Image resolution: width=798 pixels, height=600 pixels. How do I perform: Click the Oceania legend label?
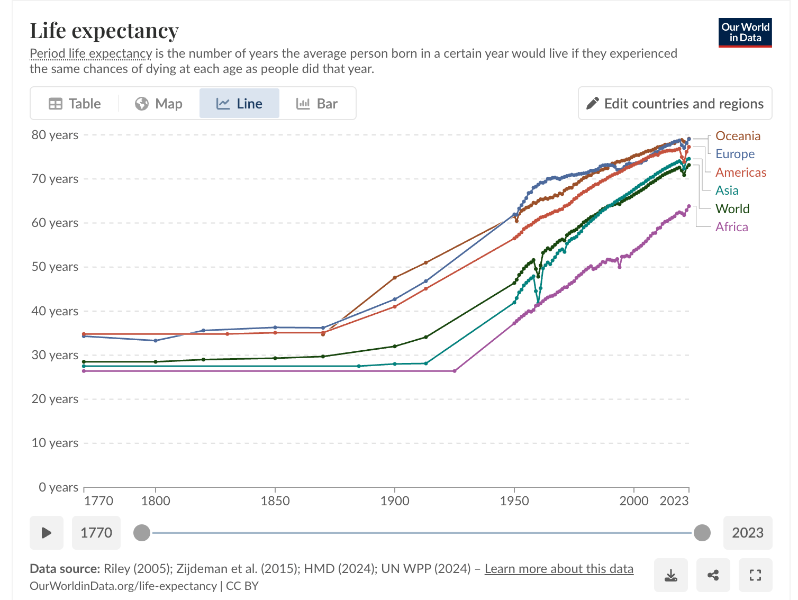(737, 136)
